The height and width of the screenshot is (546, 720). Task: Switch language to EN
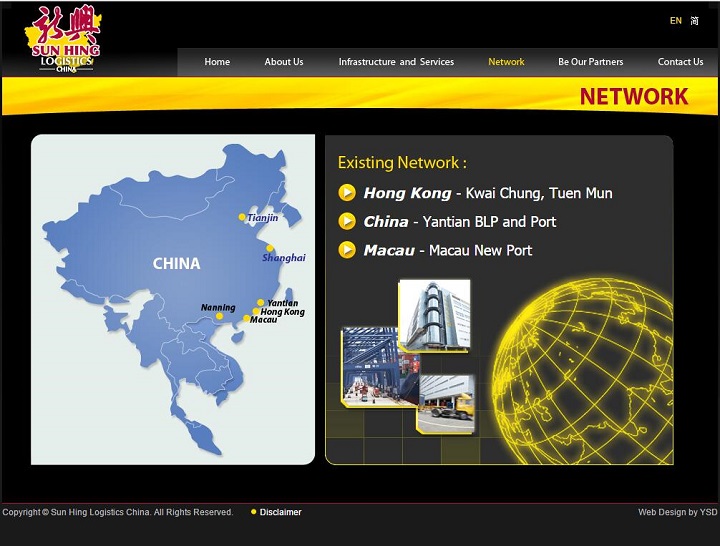pos(675,21)
